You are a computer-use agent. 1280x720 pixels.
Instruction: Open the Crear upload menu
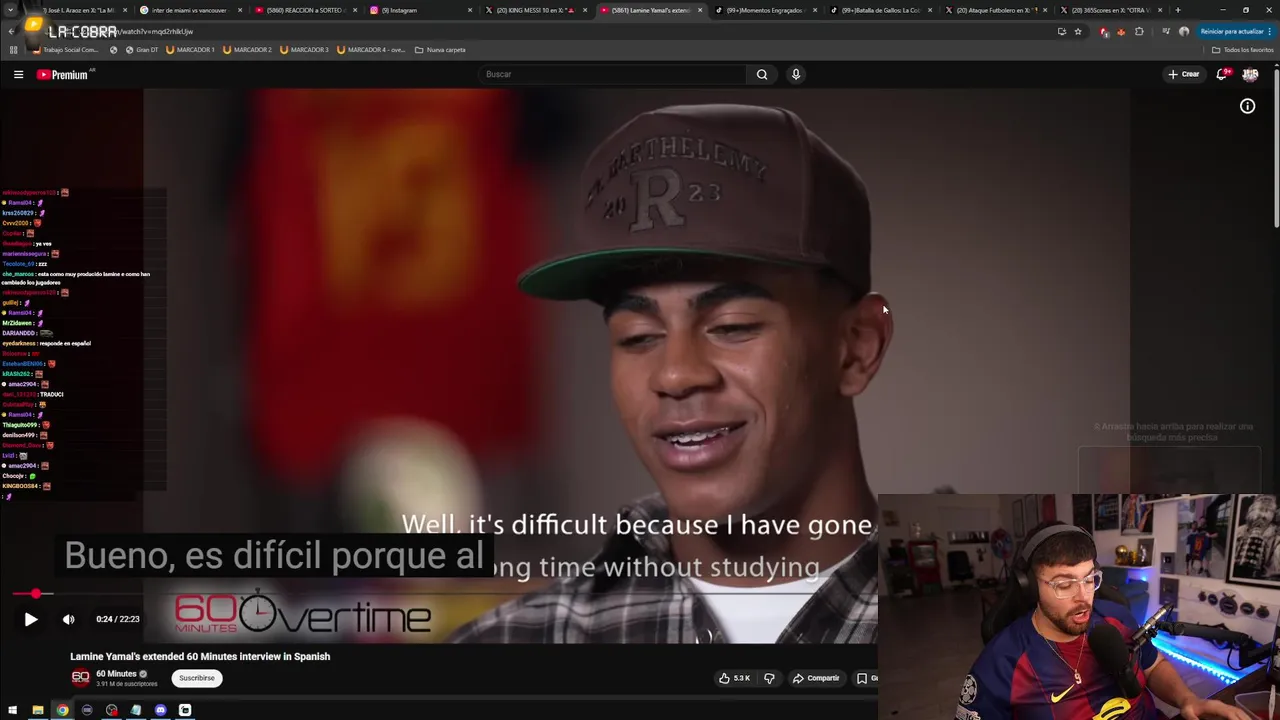pos(1184,74)
